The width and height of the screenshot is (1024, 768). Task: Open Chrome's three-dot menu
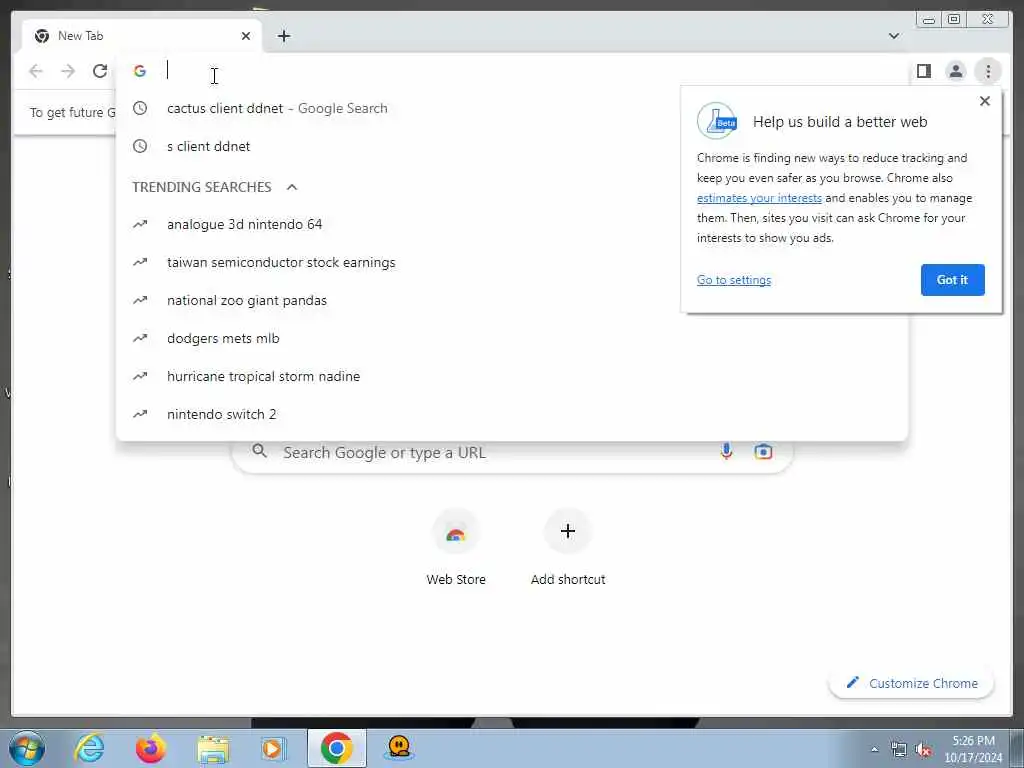coord(988,71)
